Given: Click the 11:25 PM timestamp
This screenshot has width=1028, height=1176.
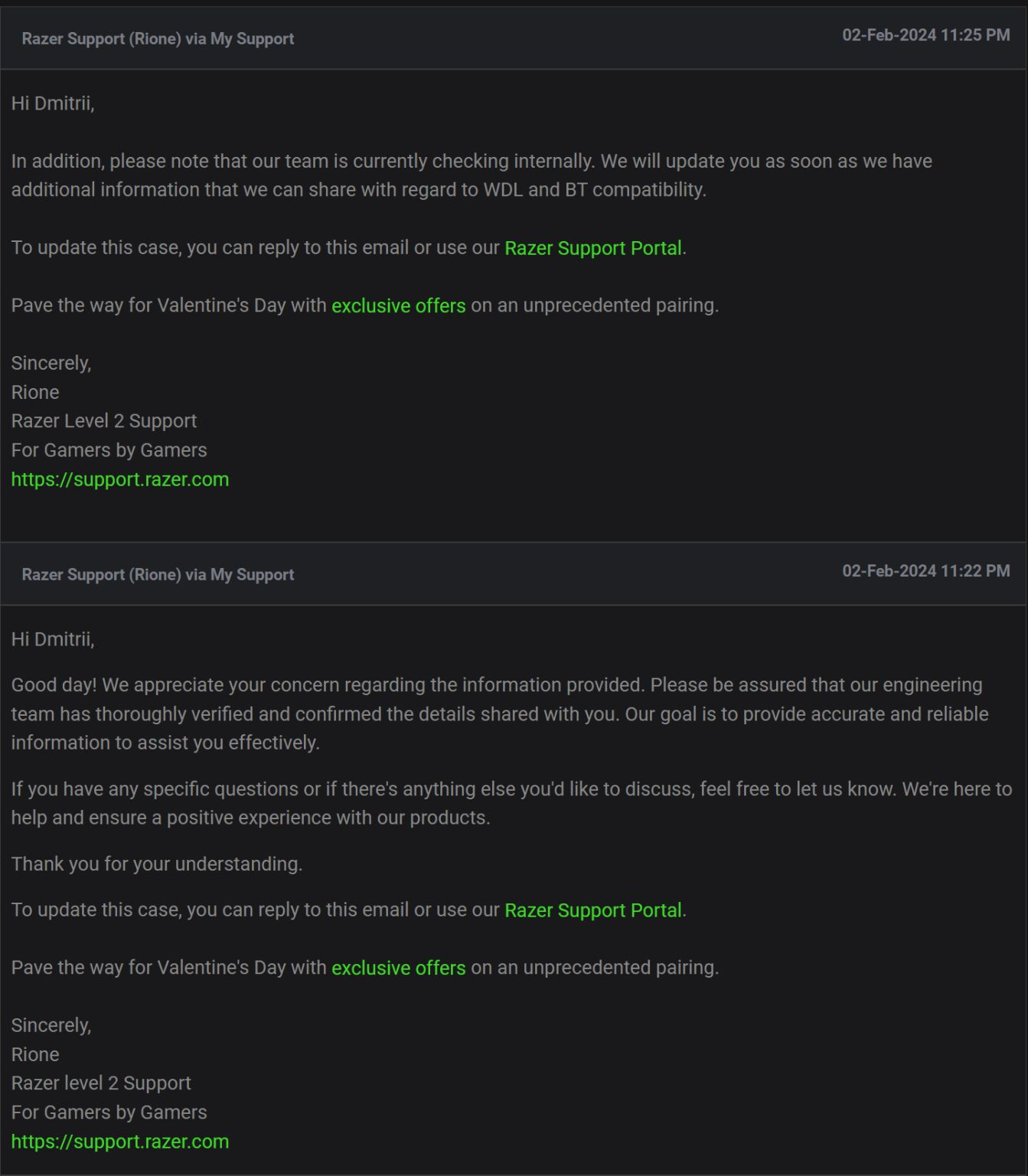Looking at the screenshot, I should 926,34.
